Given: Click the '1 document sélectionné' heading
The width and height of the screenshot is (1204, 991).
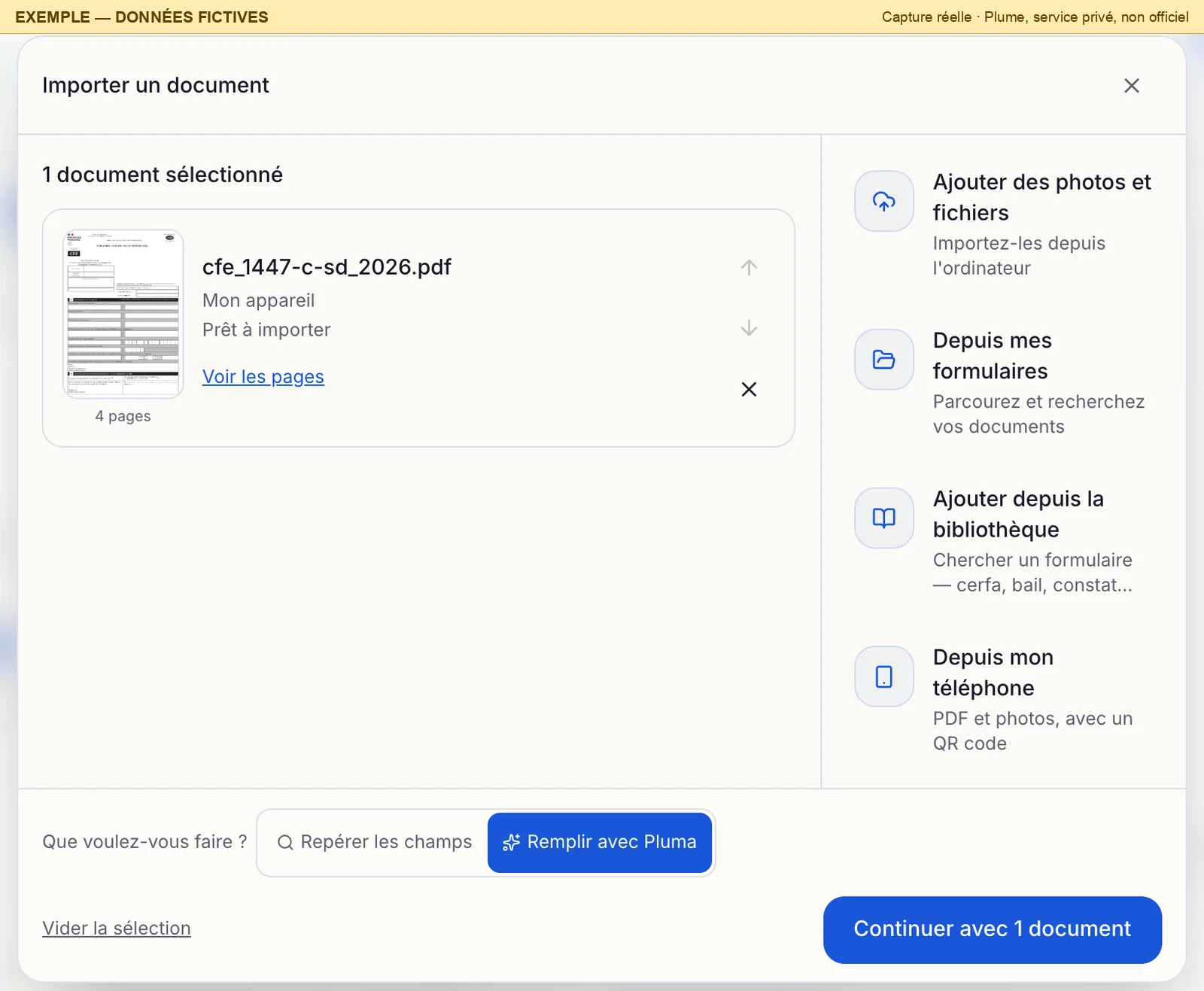Looking at the screenshot, I should click(x=163, y=175).
